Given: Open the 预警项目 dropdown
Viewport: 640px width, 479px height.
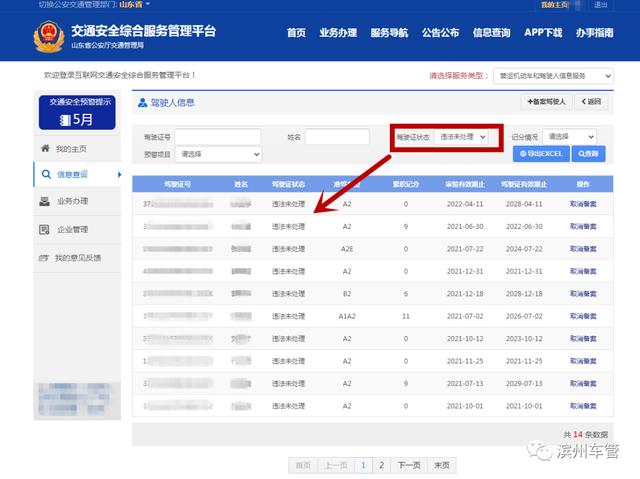Looking at the screenshot, I should pos(218,154).
